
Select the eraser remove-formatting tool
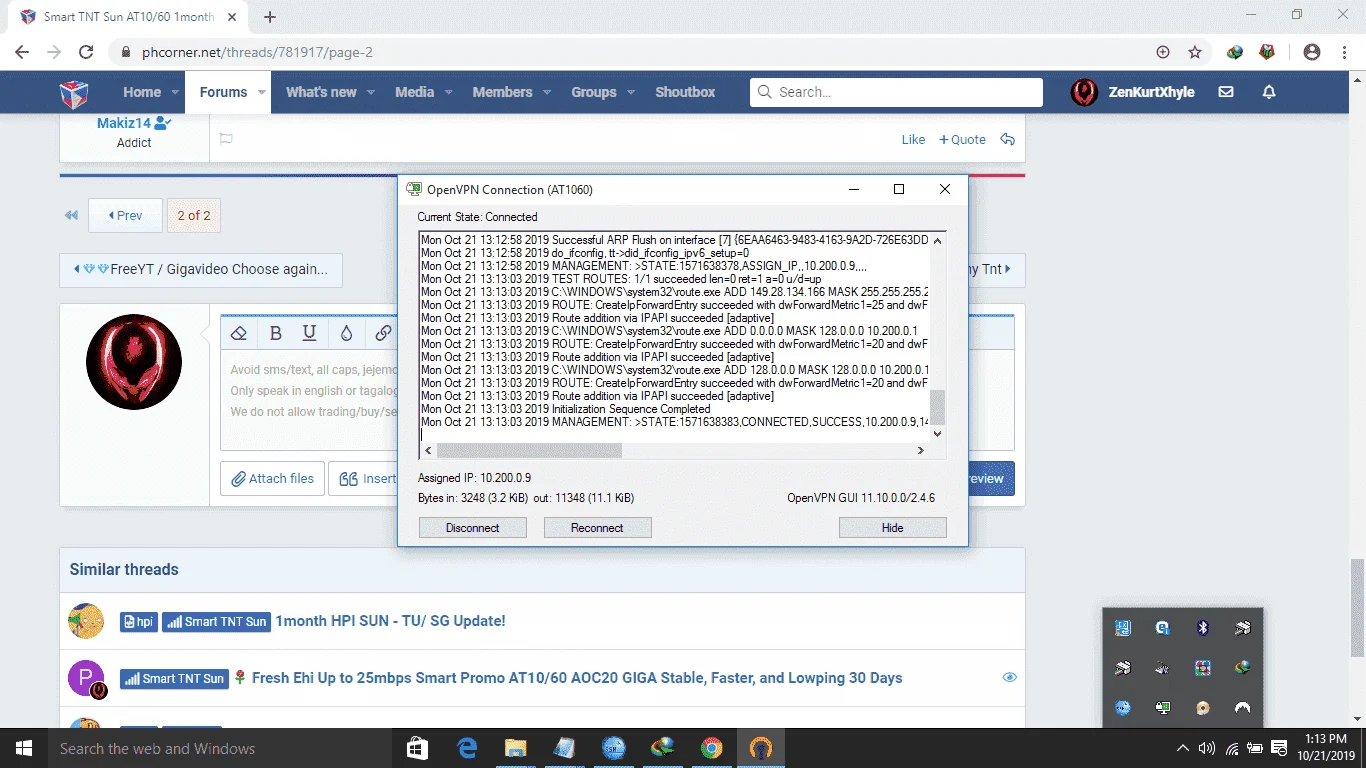click(238, 333)
